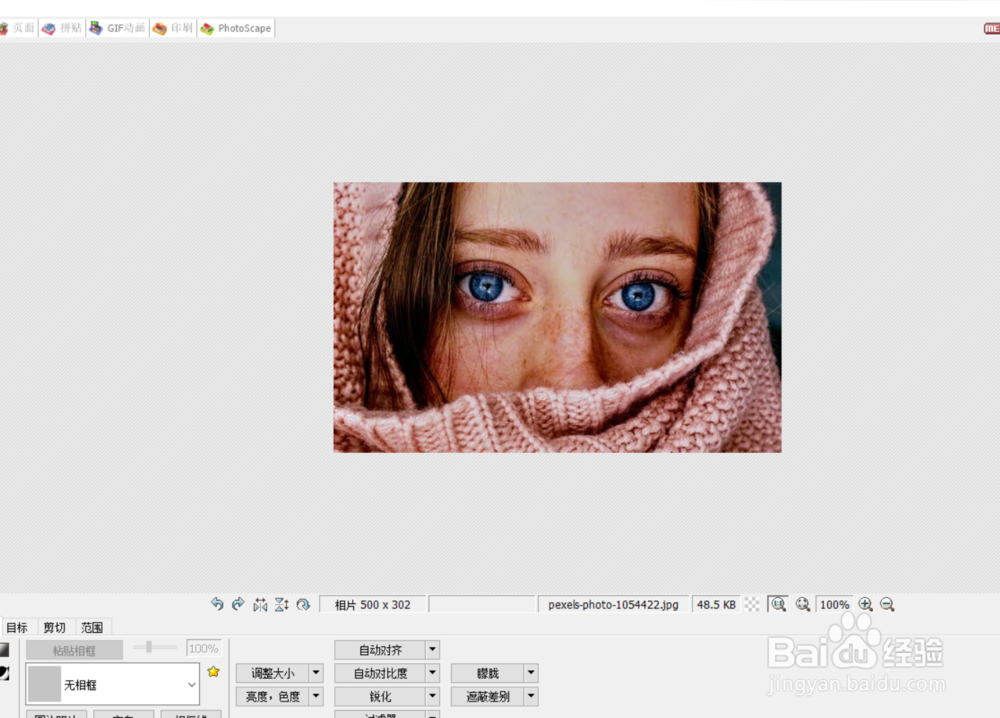Viewport: 1000px width, 718px height.
Task: Open the GIF动画 tab
Action: click(118, 28)
